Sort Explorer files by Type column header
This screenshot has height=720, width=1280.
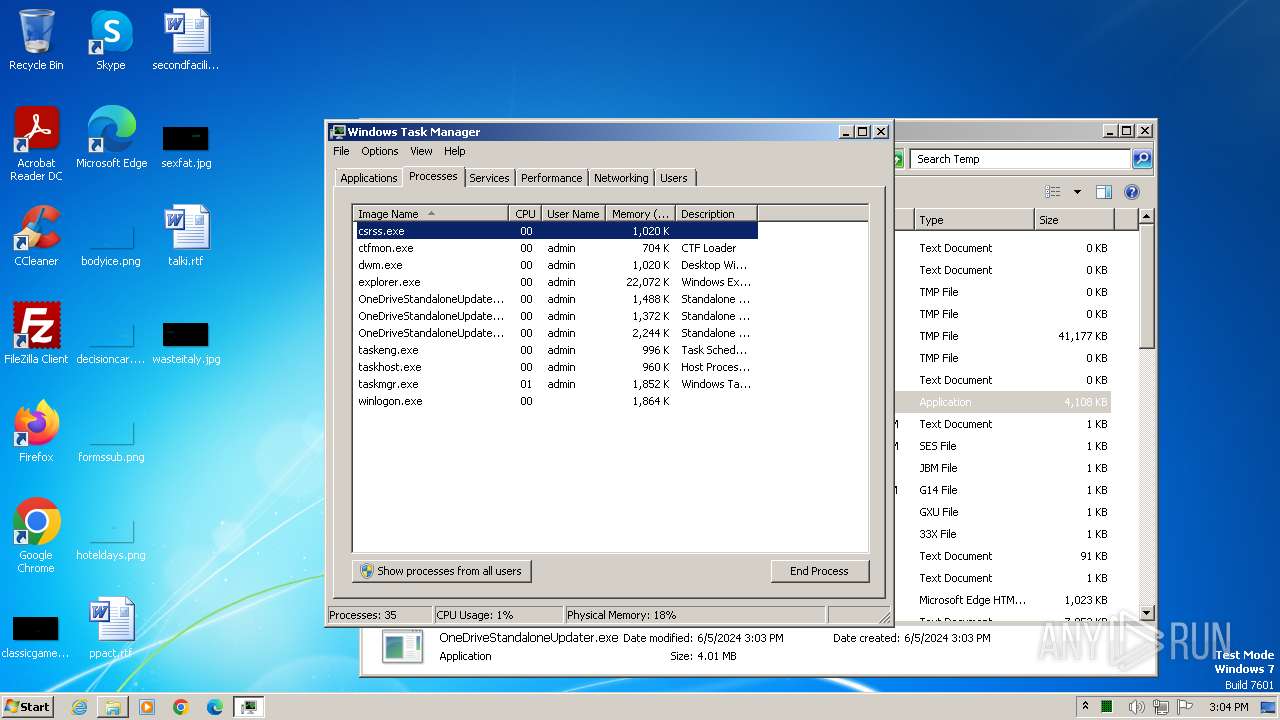[974, 220]
